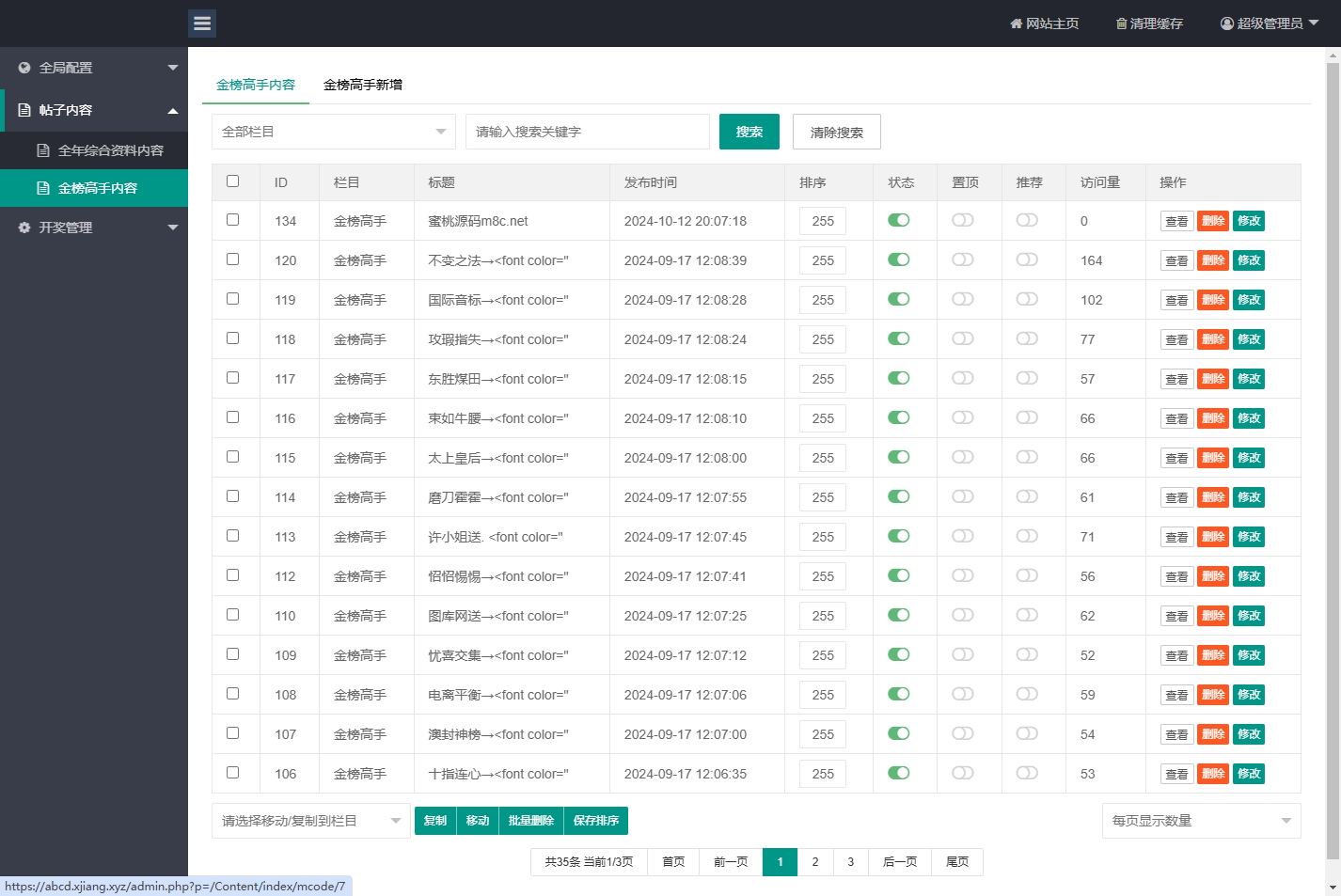
Task: Click the sort order field of ID 134
Action: tap(823, 221)
